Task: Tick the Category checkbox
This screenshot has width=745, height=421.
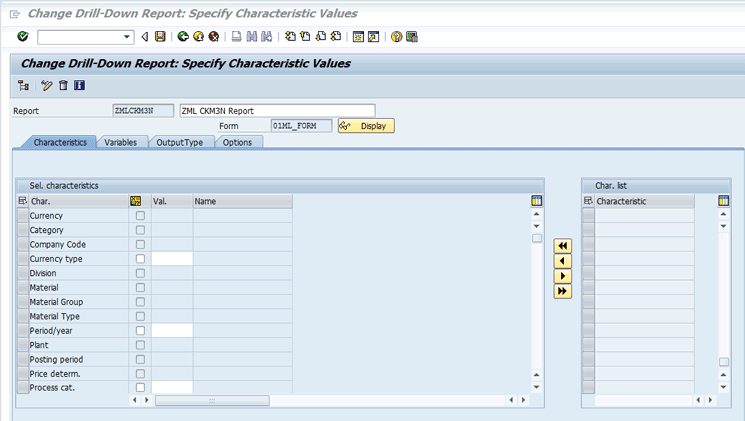Action: click(140, 230)
